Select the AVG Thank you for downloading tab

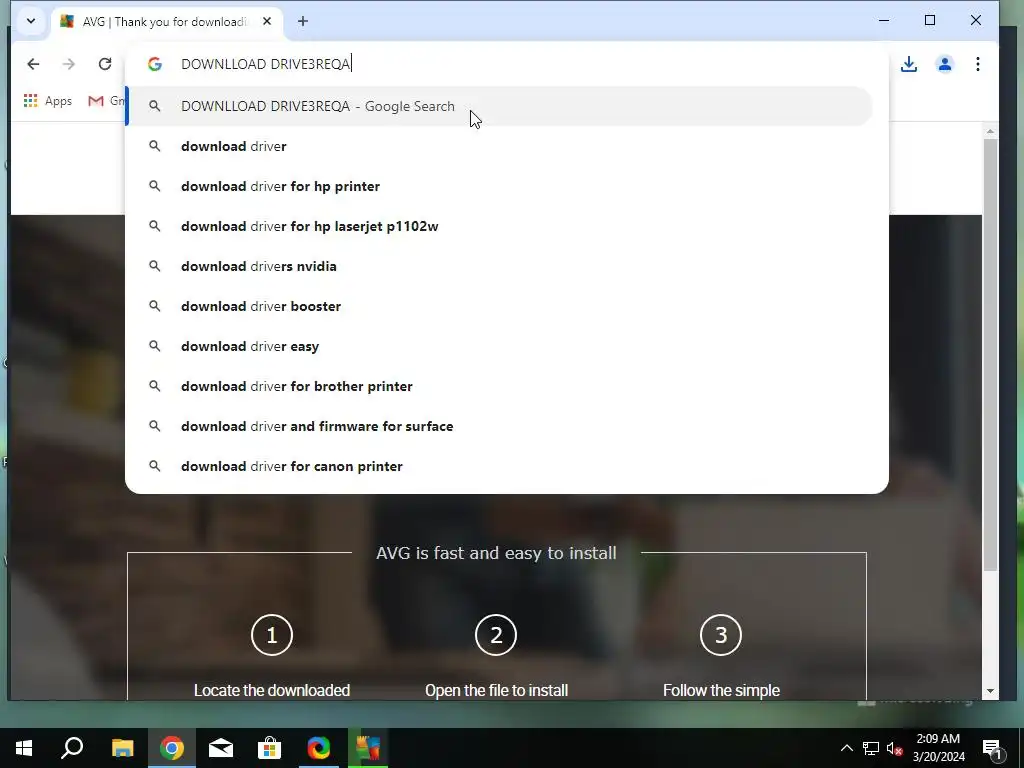pos(167,22)
